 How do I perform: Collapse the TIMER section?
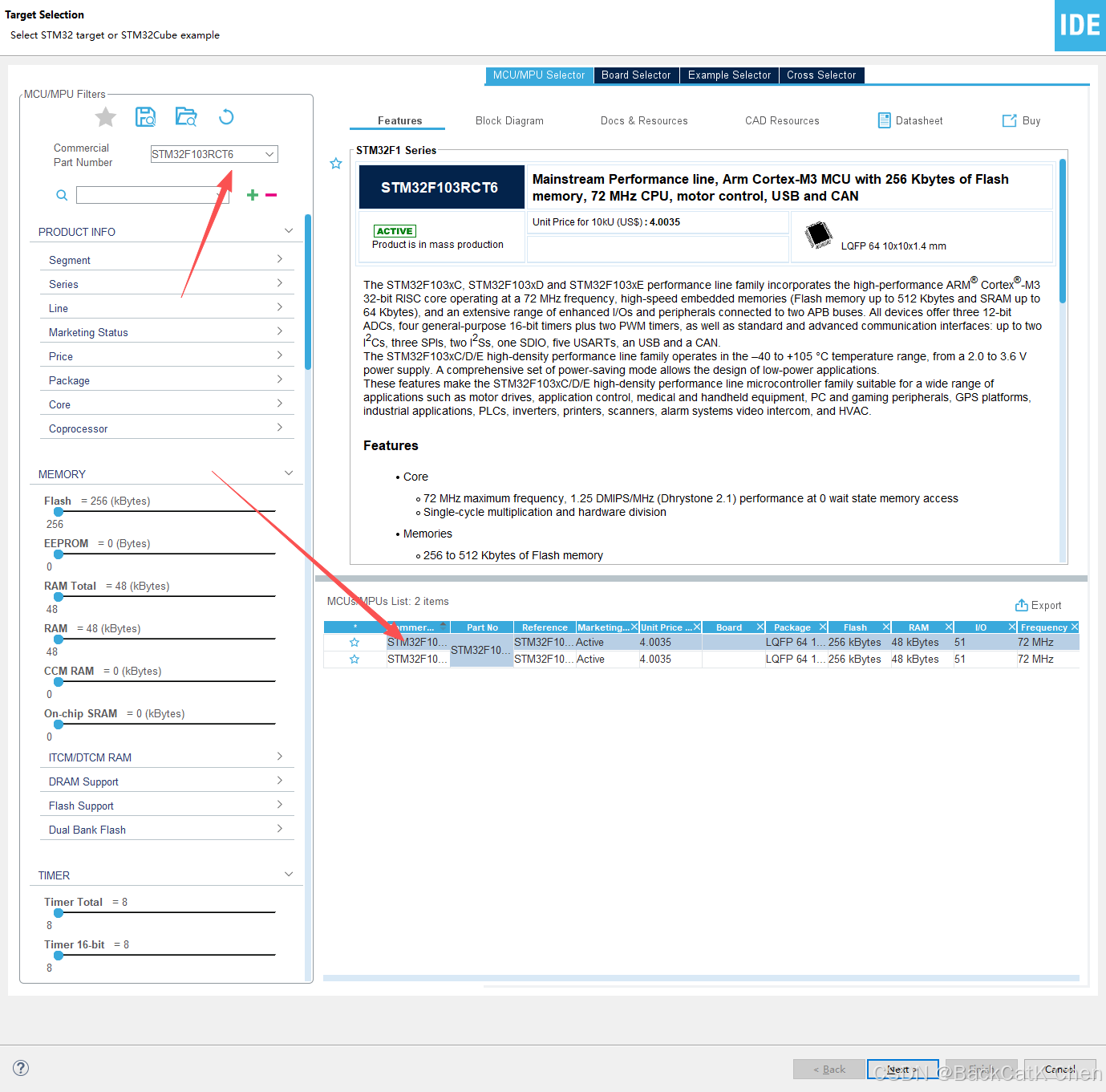point(289,875)
